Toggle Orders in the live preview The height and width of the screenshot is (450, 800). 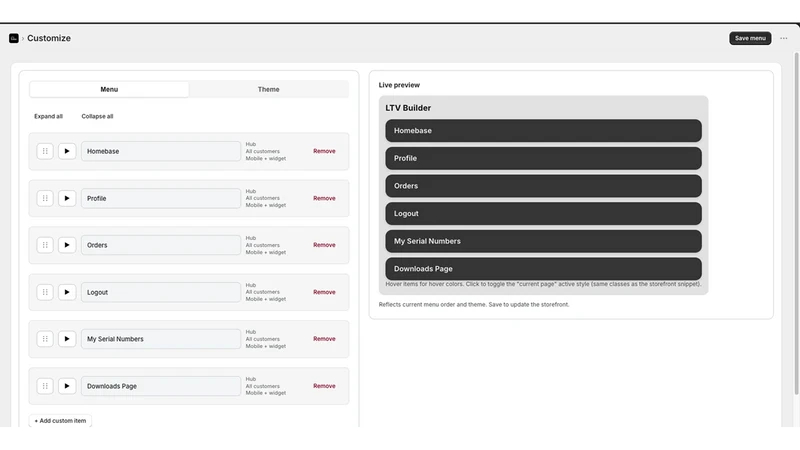(x=543, y=186)
